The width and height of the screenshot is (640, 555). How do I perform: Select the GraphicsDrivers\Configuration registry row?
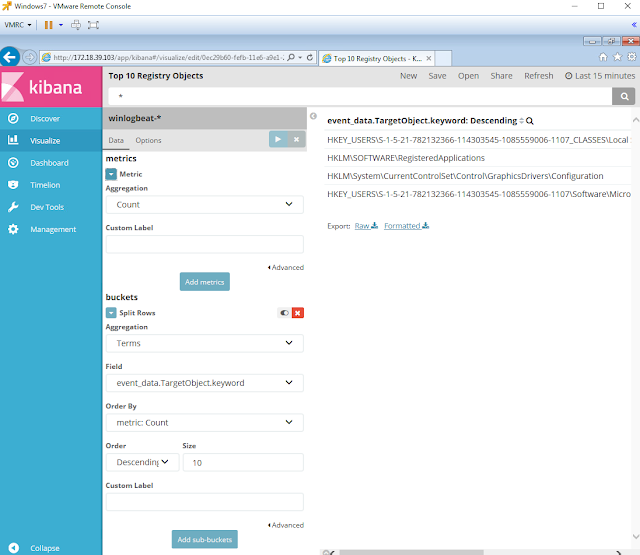478,176
